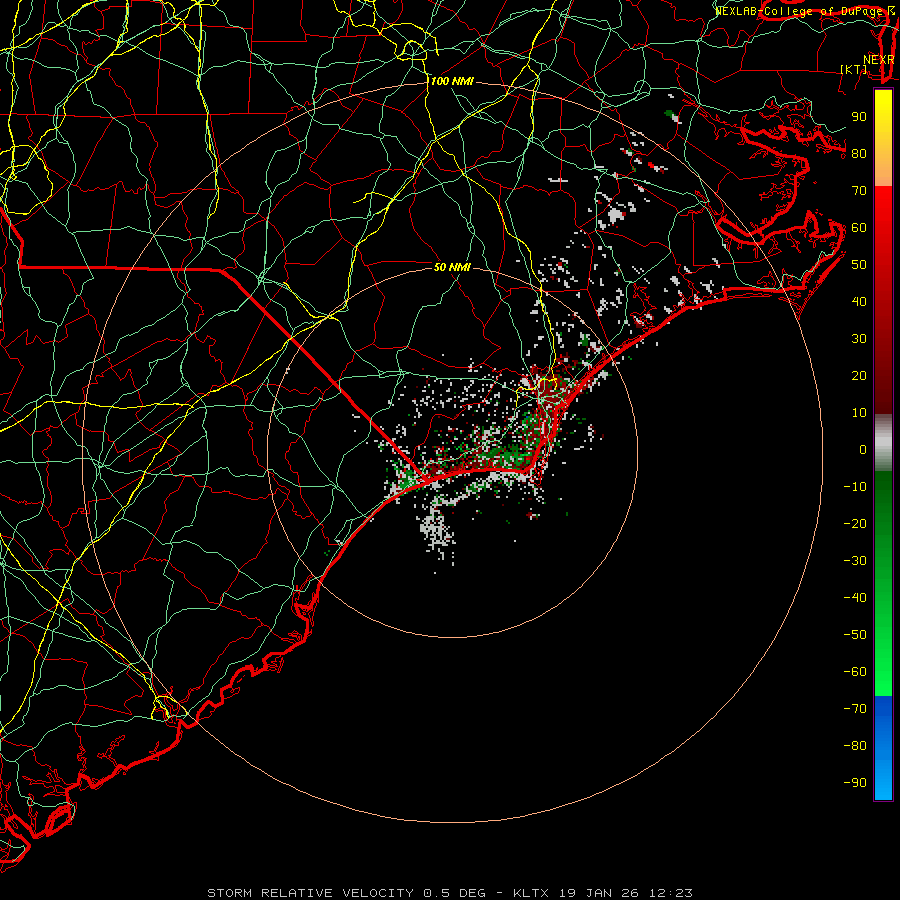The image size is (900, 900).
Task: Click the -50 value on velocity scale
Action: click(x=855, y=635)
